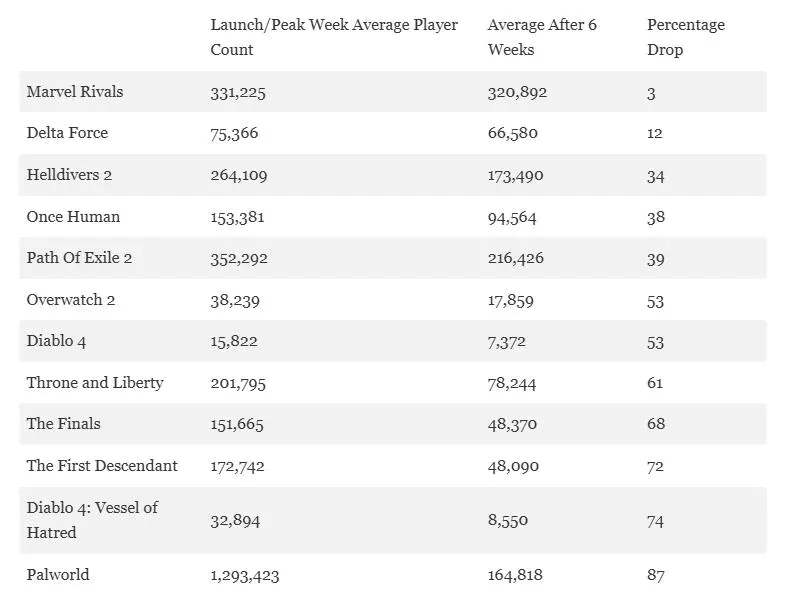This screenshot has width=785, height=612.
Task: Select the Once Human table entry
Action: coord(73,217)
